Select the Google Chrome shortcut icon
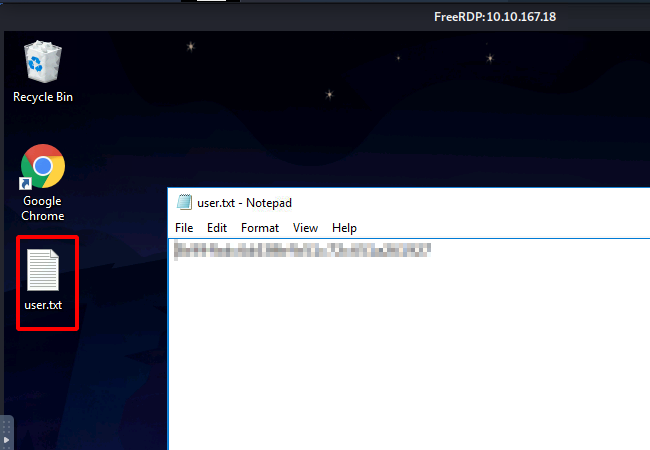The height and width of the screenshot is (450, 650). click(43, 167)
